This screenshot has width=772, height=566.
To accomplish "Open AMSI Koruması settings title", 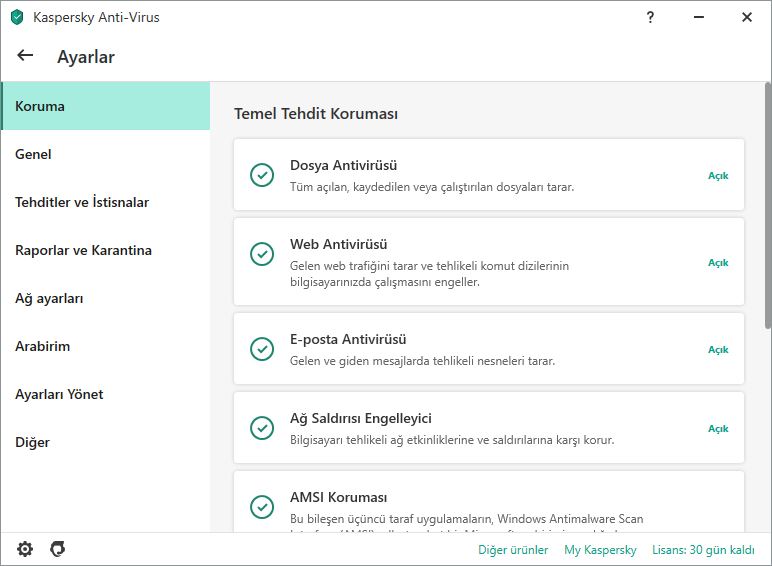I will [x=338, y=497].
